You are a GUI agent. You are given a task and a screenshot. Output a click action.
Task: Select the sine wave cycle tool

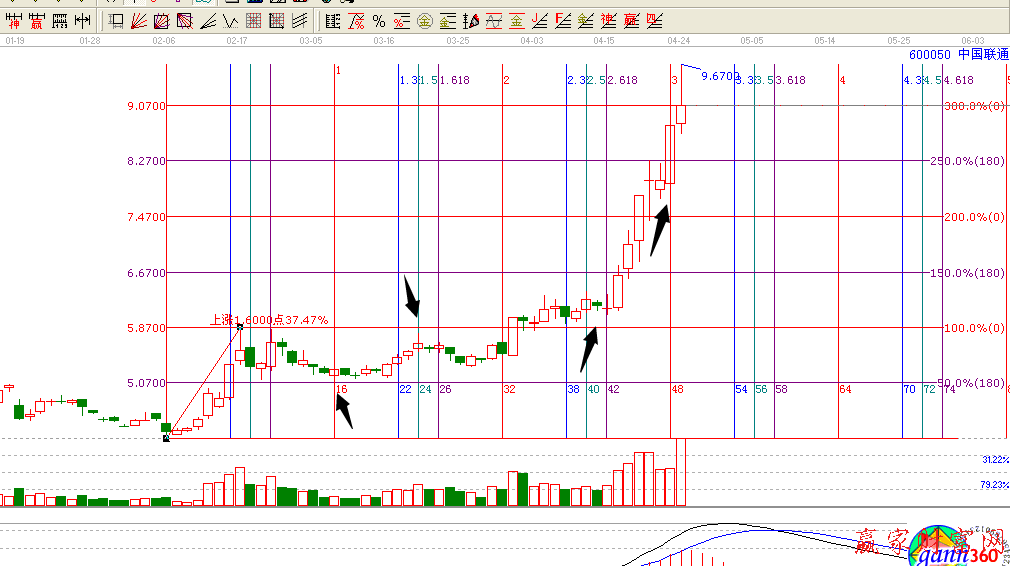tap(493, 20)
